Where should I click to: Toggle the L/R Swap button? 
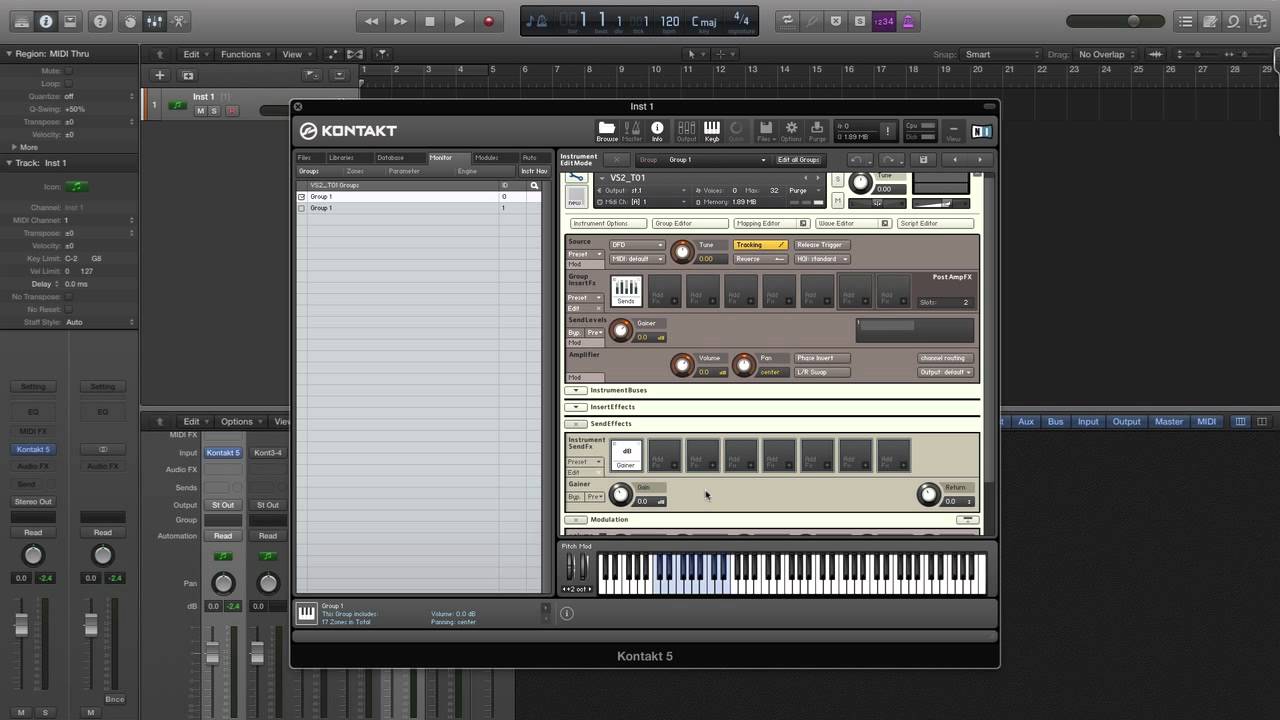821,372
